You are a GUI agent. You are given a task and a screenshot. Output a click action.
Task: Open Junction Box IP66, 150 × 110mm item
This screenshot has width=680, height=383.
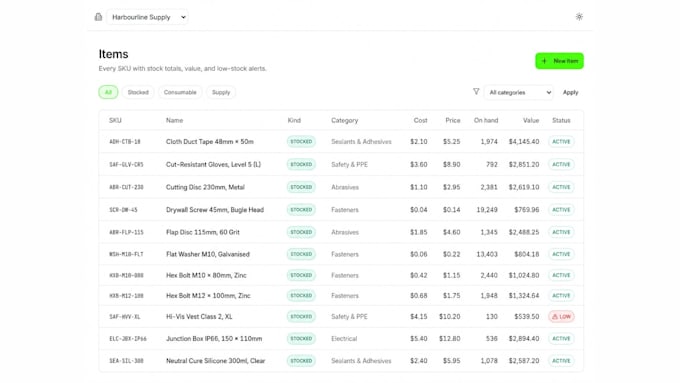pos(214,338)
